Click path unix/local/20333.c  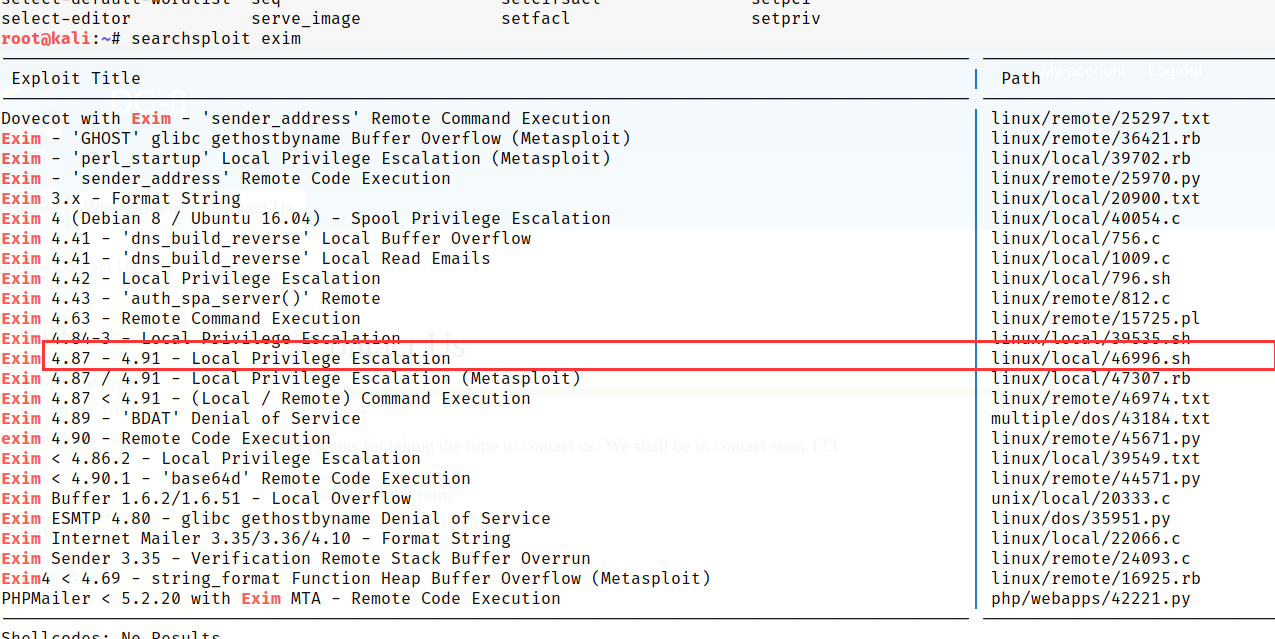(x=1081, y=498)
